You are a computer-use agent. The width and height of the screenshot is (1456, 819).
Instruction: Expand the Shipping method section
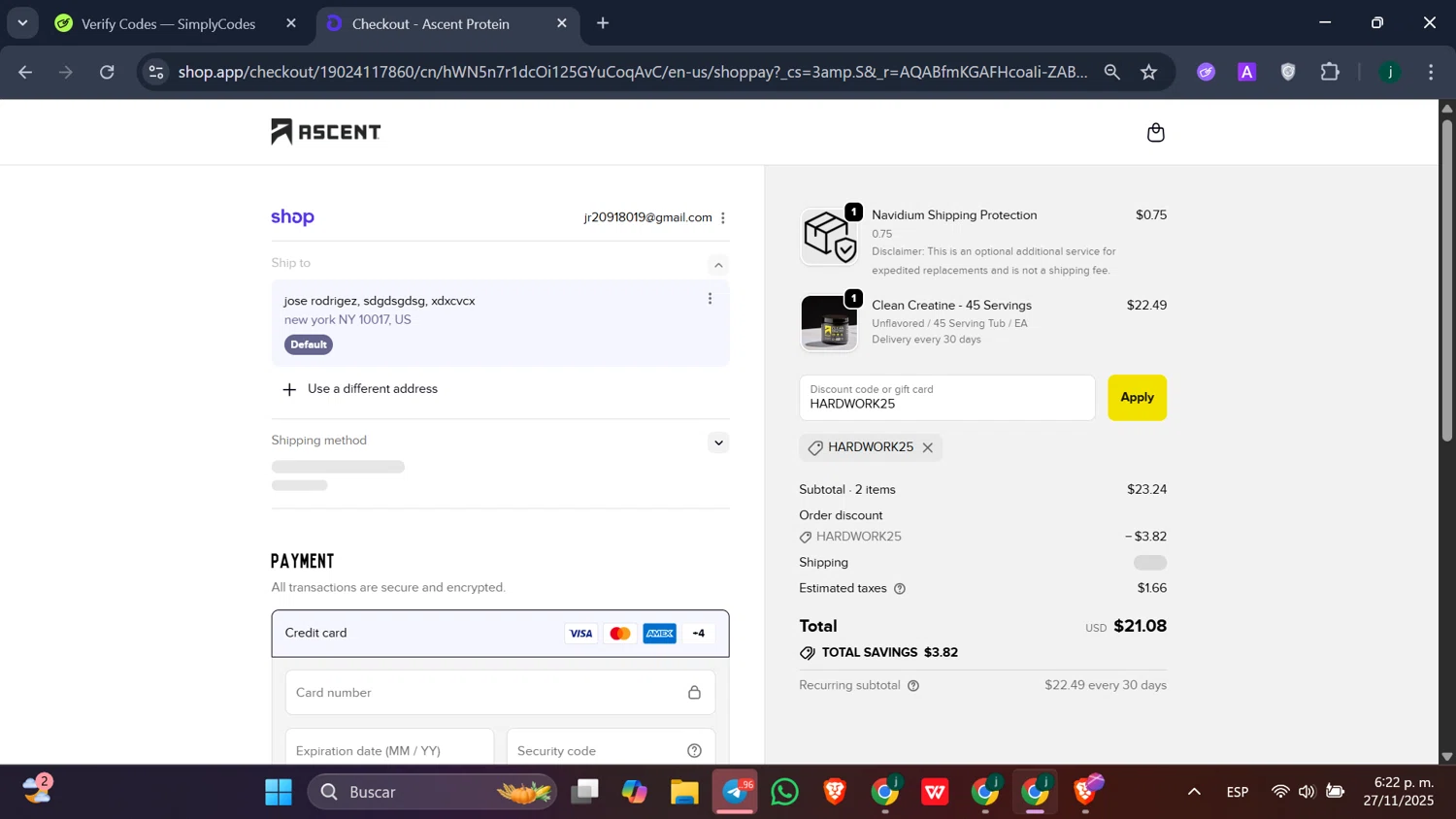718,442
